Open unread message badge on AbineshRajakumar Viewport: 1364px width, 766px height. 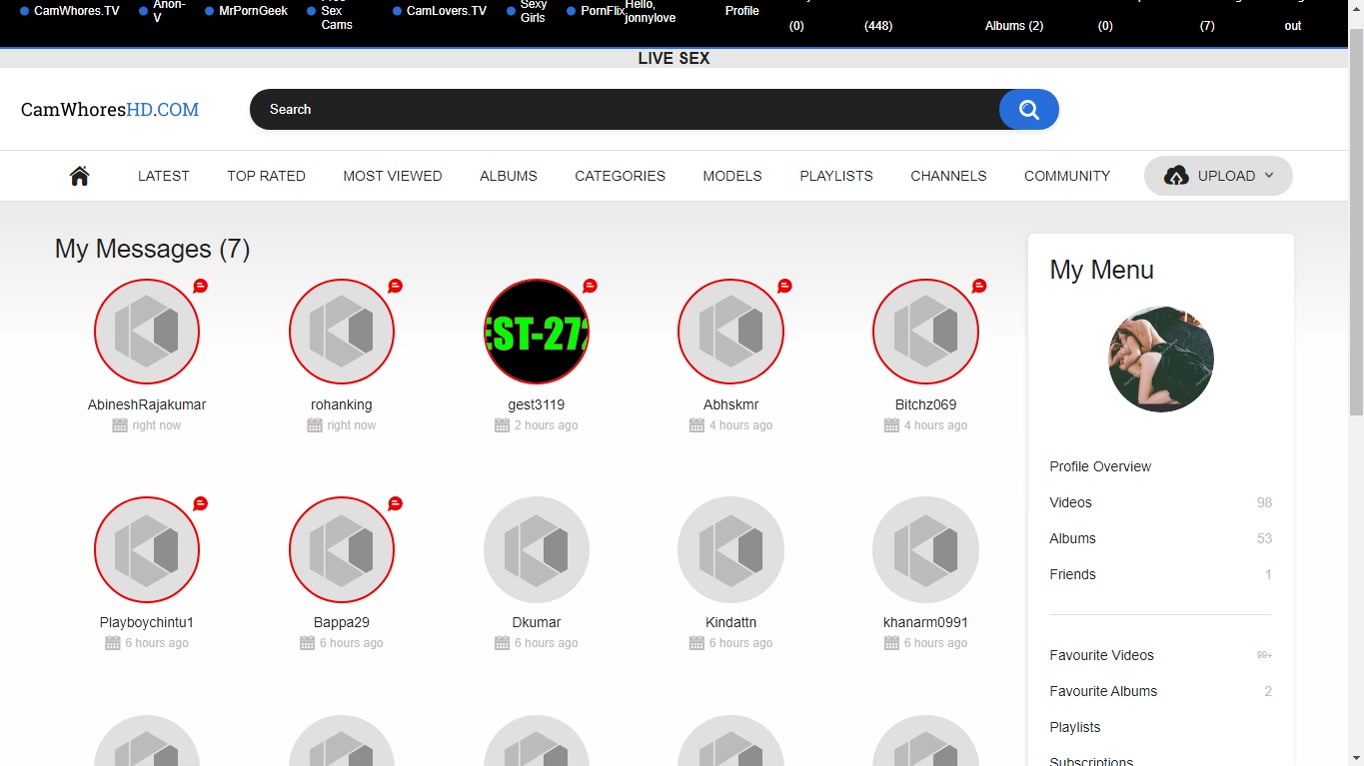200,286
